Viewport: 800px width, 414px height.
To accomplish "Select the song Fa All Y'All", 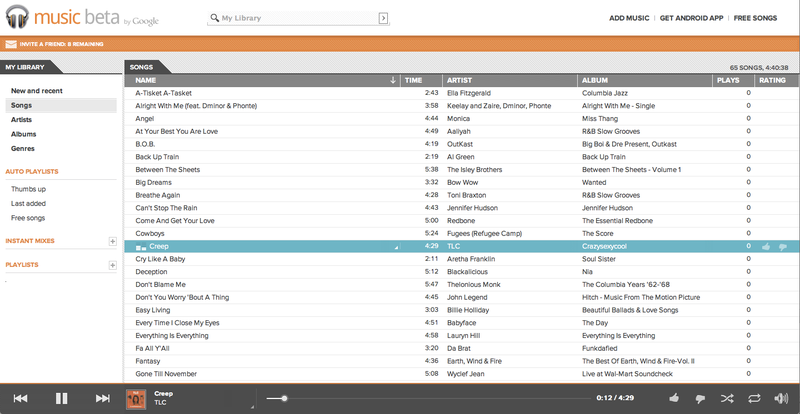I will pyautogui.click(x=152, y=349).
